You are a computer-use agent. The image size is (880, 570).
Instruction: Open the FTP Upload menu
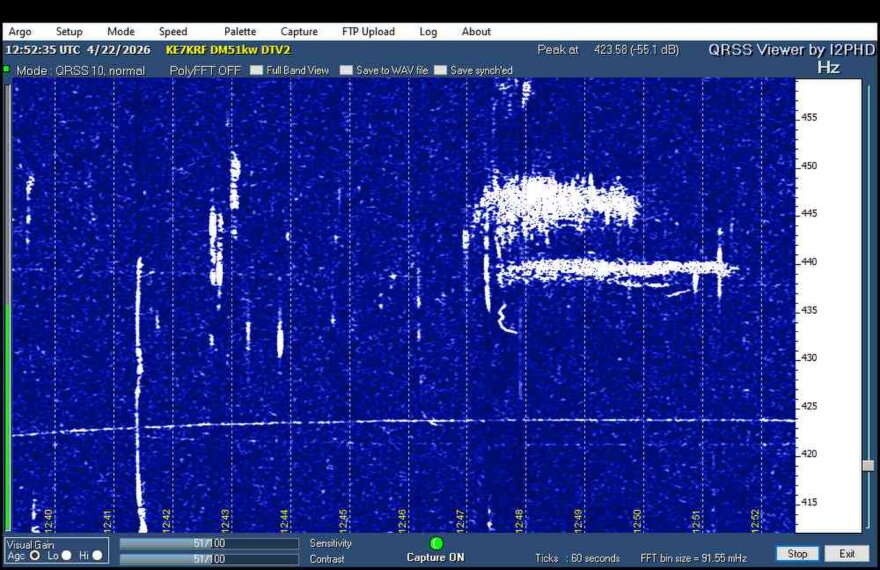pyautogui.click(x=368, y=32)
